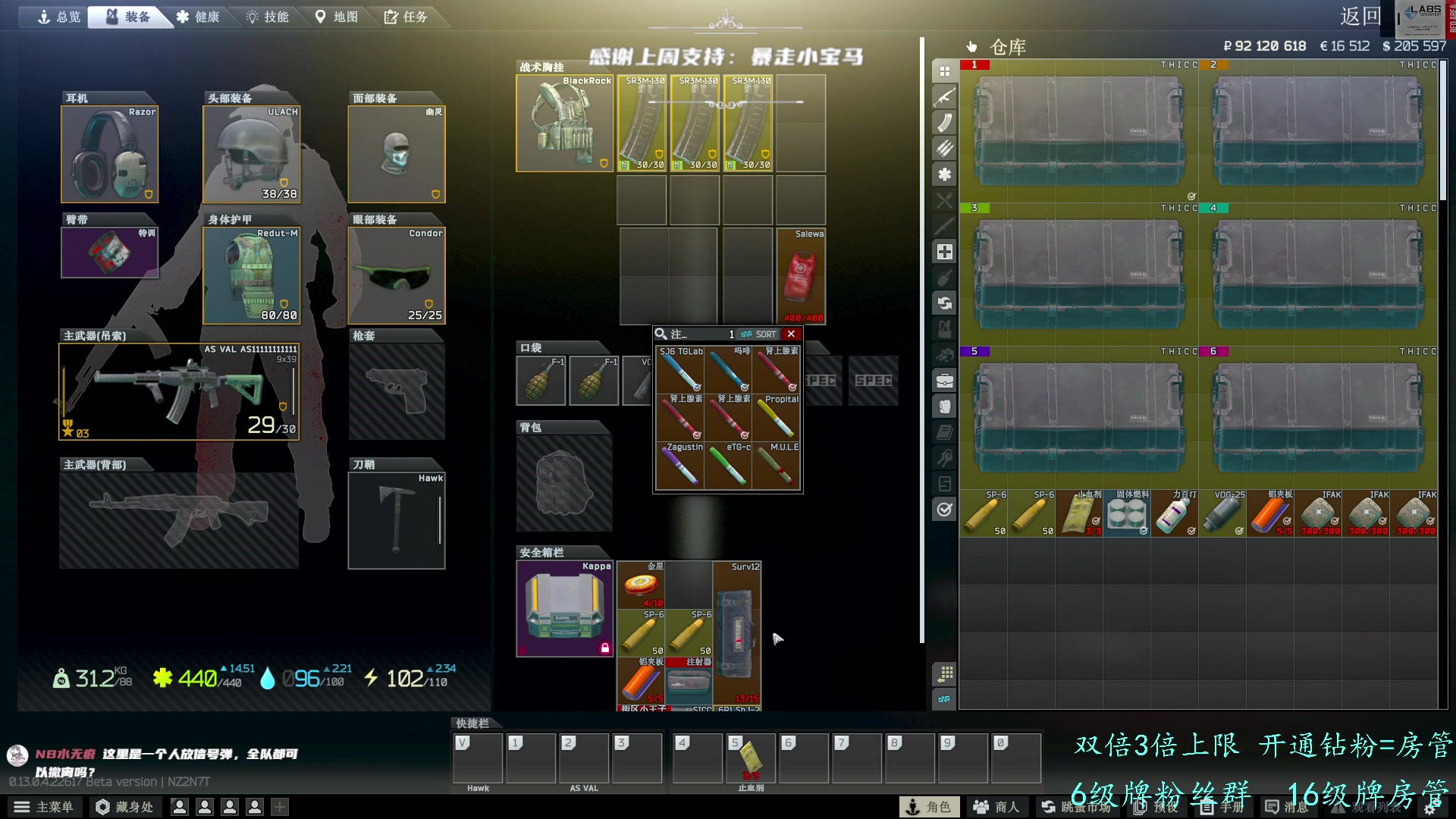Open THICC case number 1 in stash
The height and width of the screenshot is (819, 1456).
1079,130
